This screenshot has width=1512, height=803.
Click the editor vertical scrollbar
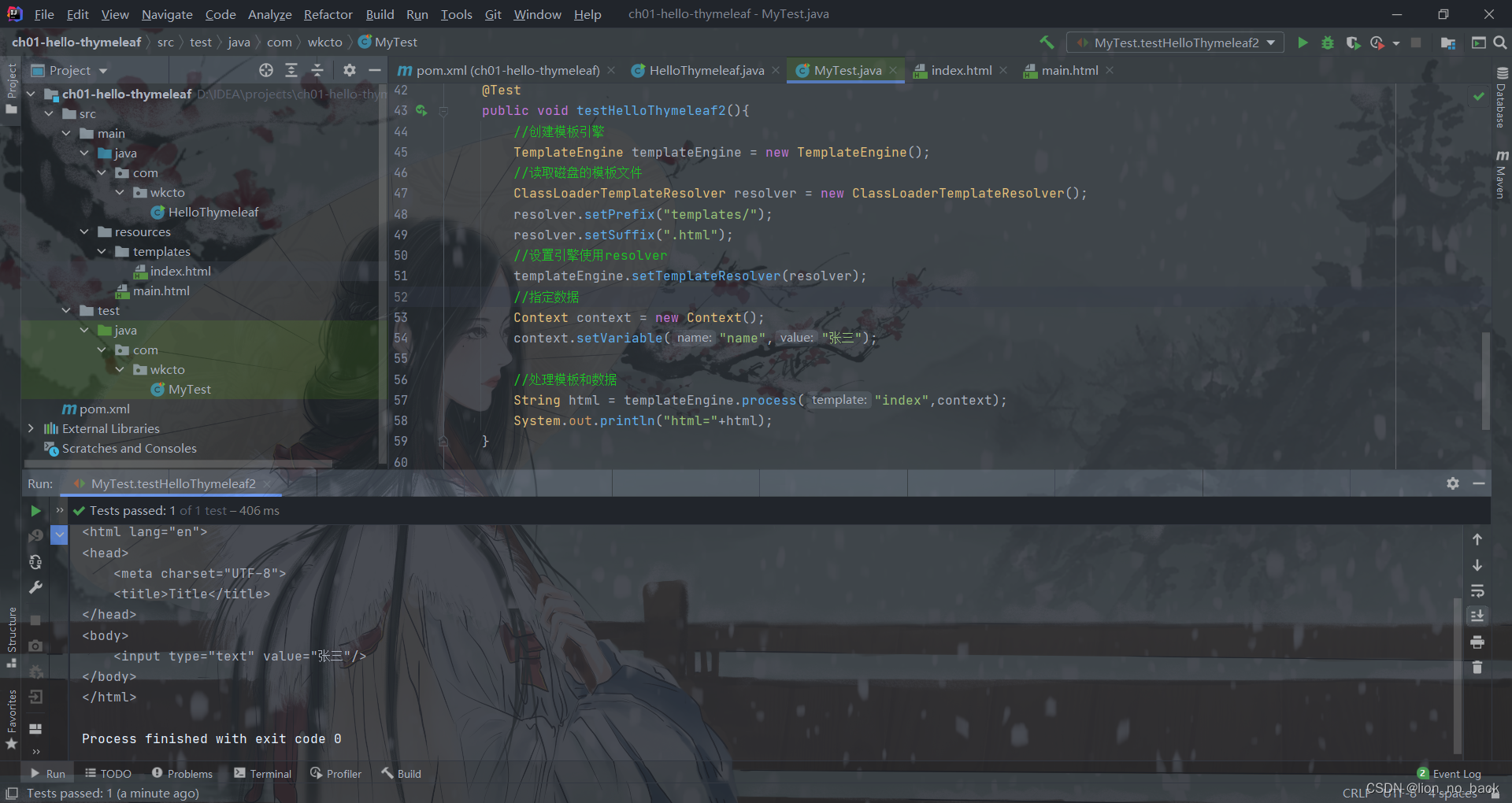[1485, 380]
